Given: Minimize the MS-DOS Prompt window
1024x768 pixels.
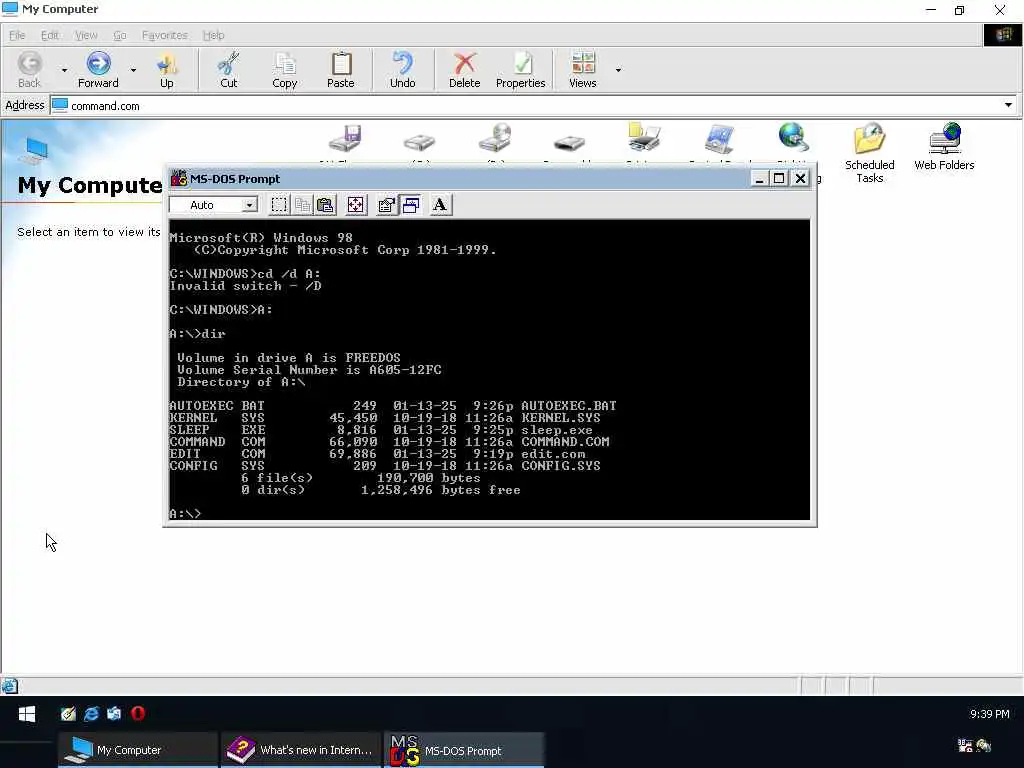Looking at the screenshot, I should pyautogui.click(x=759, y=178).
